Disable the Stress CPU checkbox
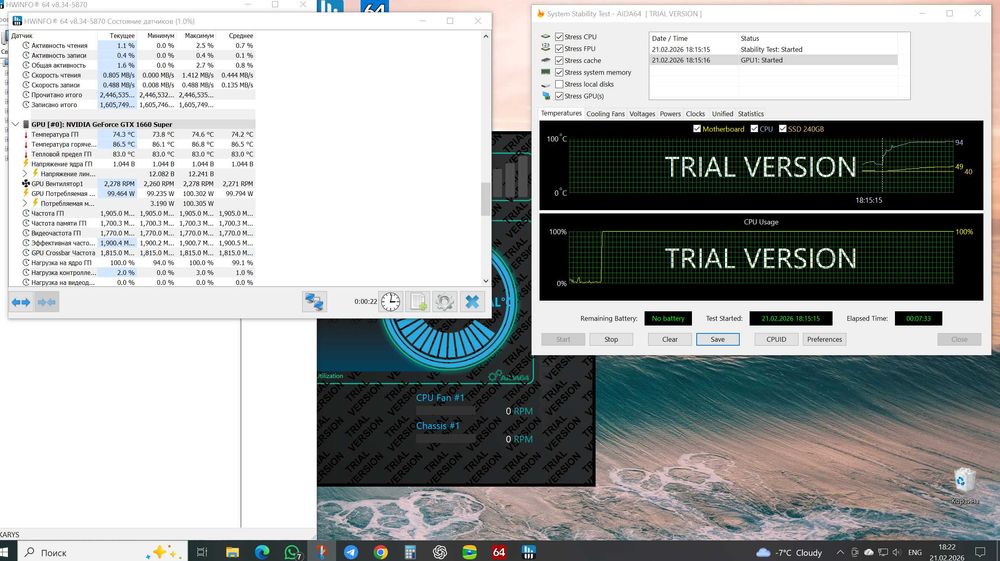 coord(559,37)
